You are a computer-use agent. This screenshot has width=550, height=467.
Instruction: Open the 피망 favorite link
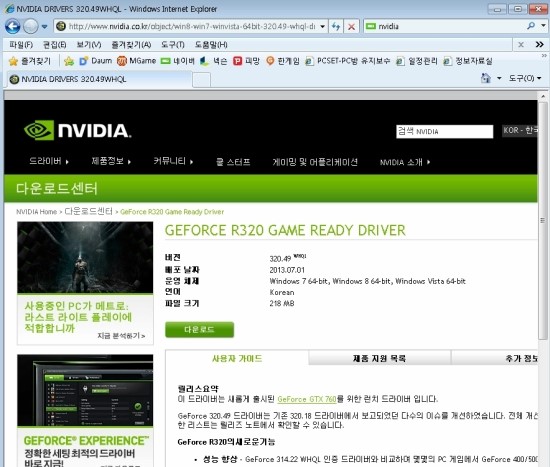pyautogui.click(x=247, y=61)
